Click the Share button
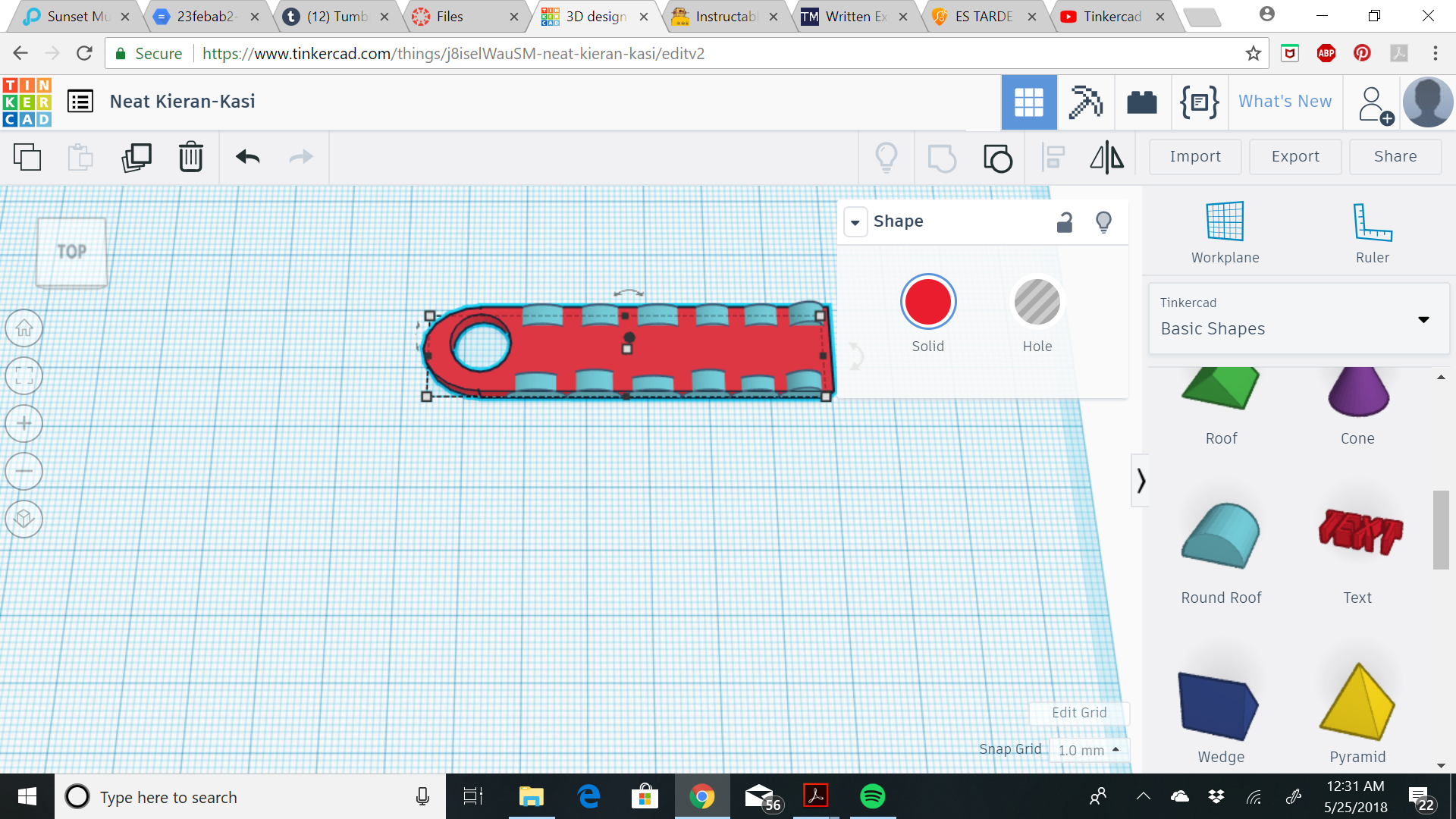 coord(1395,157)
